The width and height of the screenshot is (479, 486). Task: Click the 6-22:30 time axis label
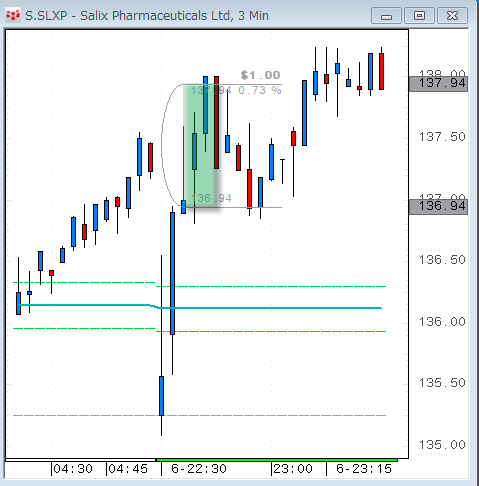tap(199, 469)
